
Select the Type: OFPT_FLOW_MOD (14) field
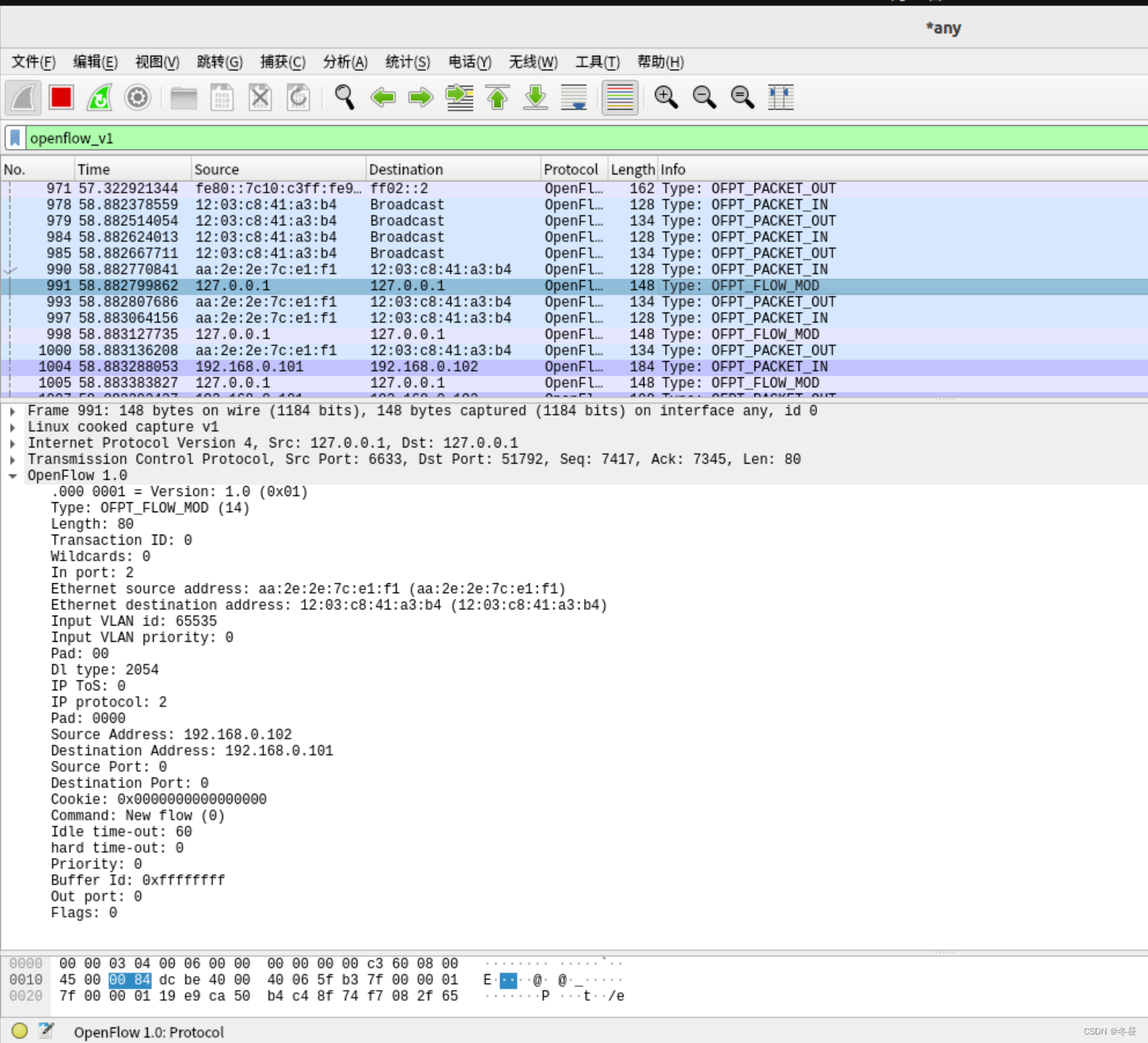(150, 508)
